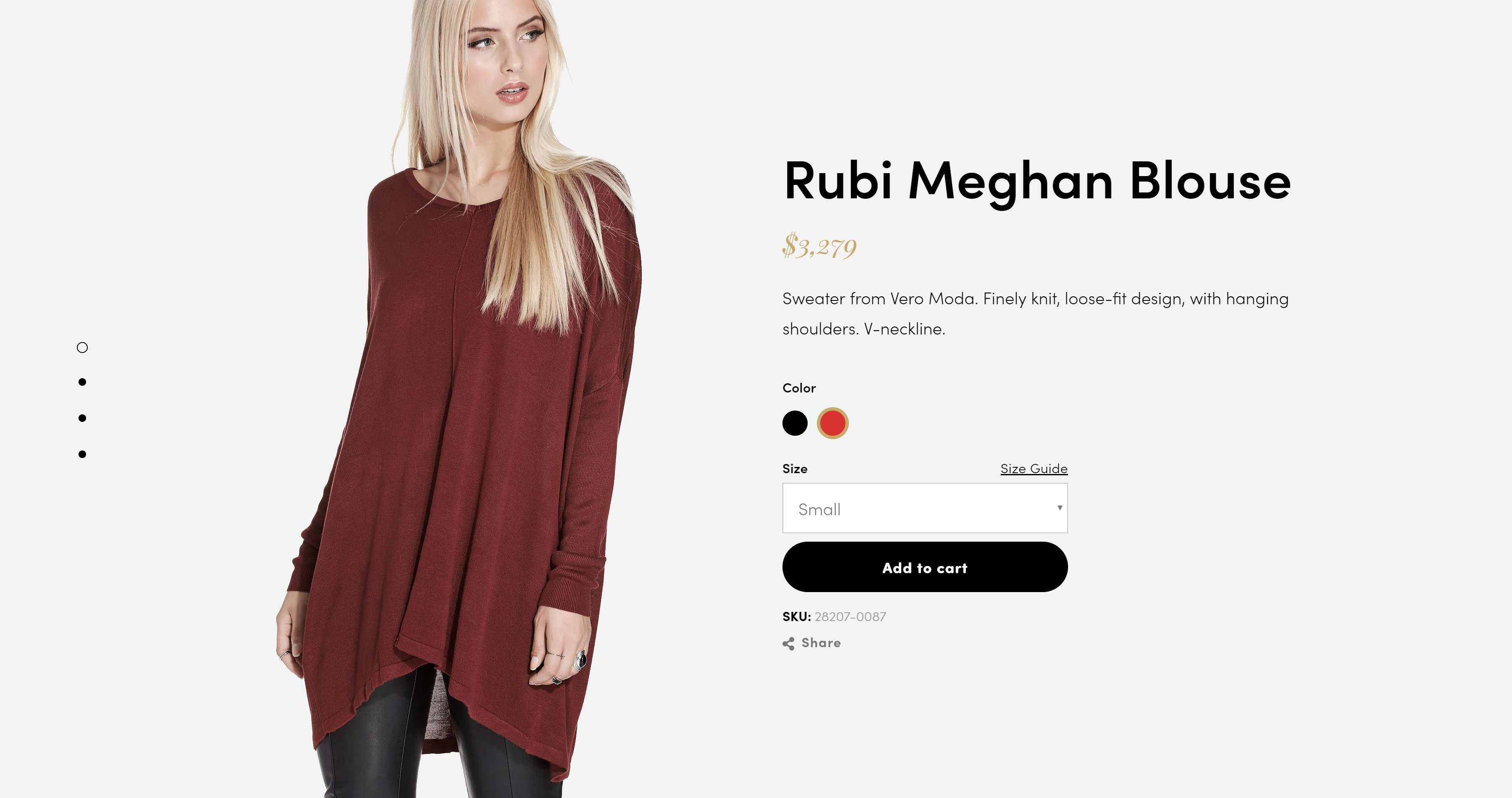Image resolution: width=1512 pixels, height=798 pixels.
Task: Select the first hollow image slide indicator
Action: click(82, 348)
